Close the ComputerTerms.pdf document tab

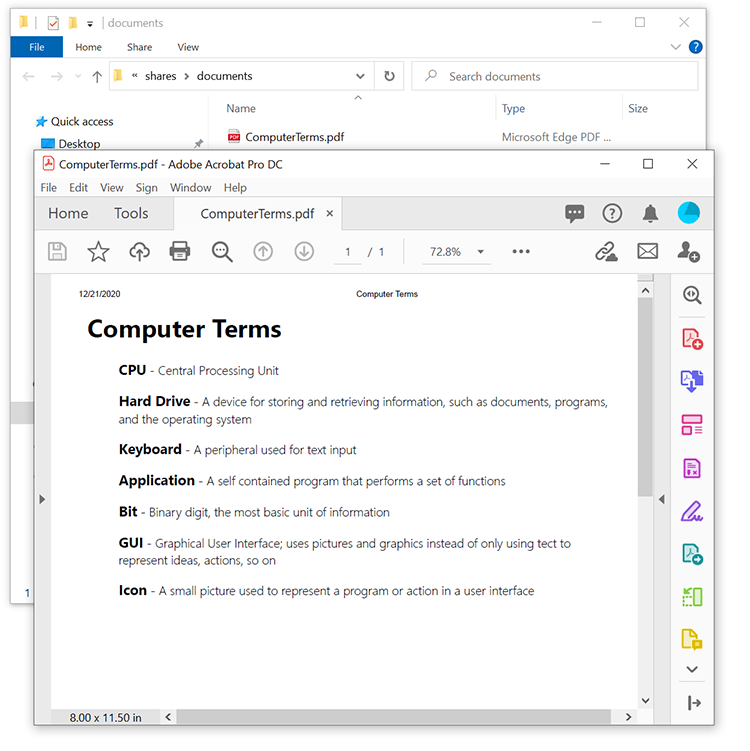click(x=330, y=214)
